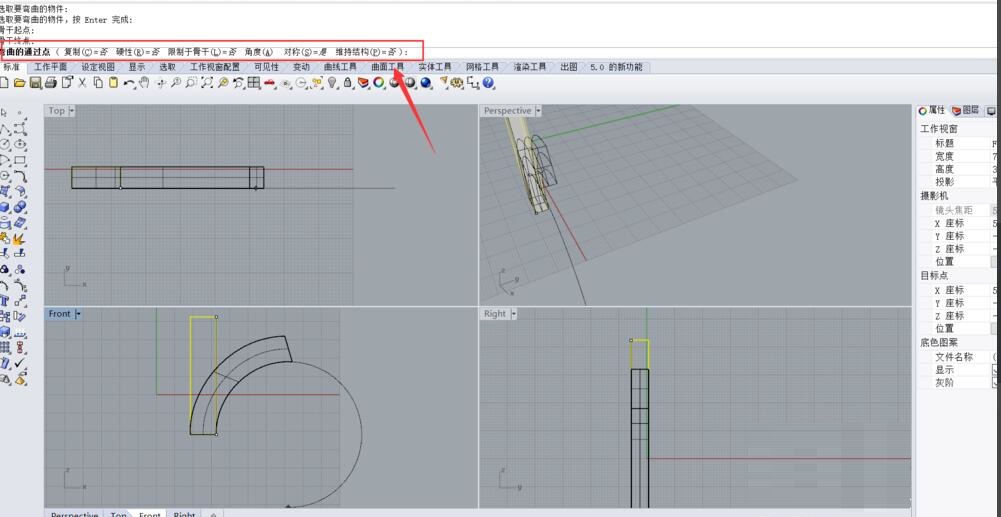Click the Open file folder icon
Screen dimensions: 1001x517
20,83
